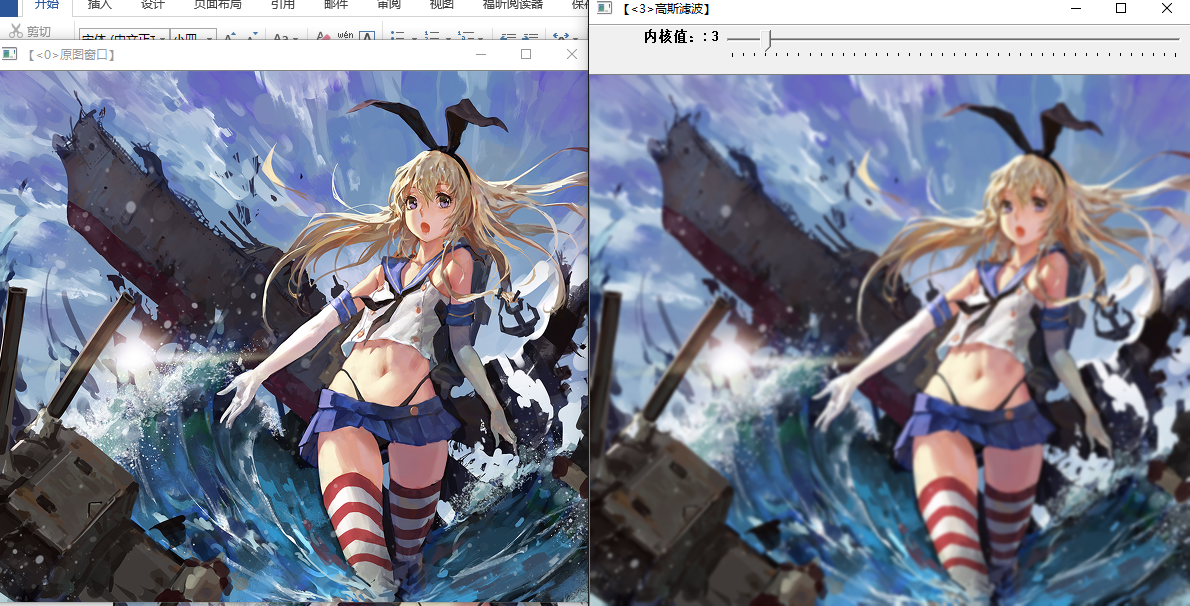
Task: Maximize the 原图窗口 window
Action: pyautogui.click(x=526, y=54)
